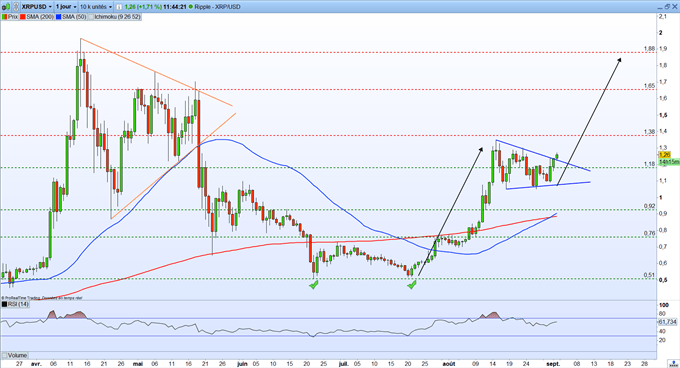The image size is (680, 368).
Task: Click the green status dot before Ripple
Action: (191, 7)
